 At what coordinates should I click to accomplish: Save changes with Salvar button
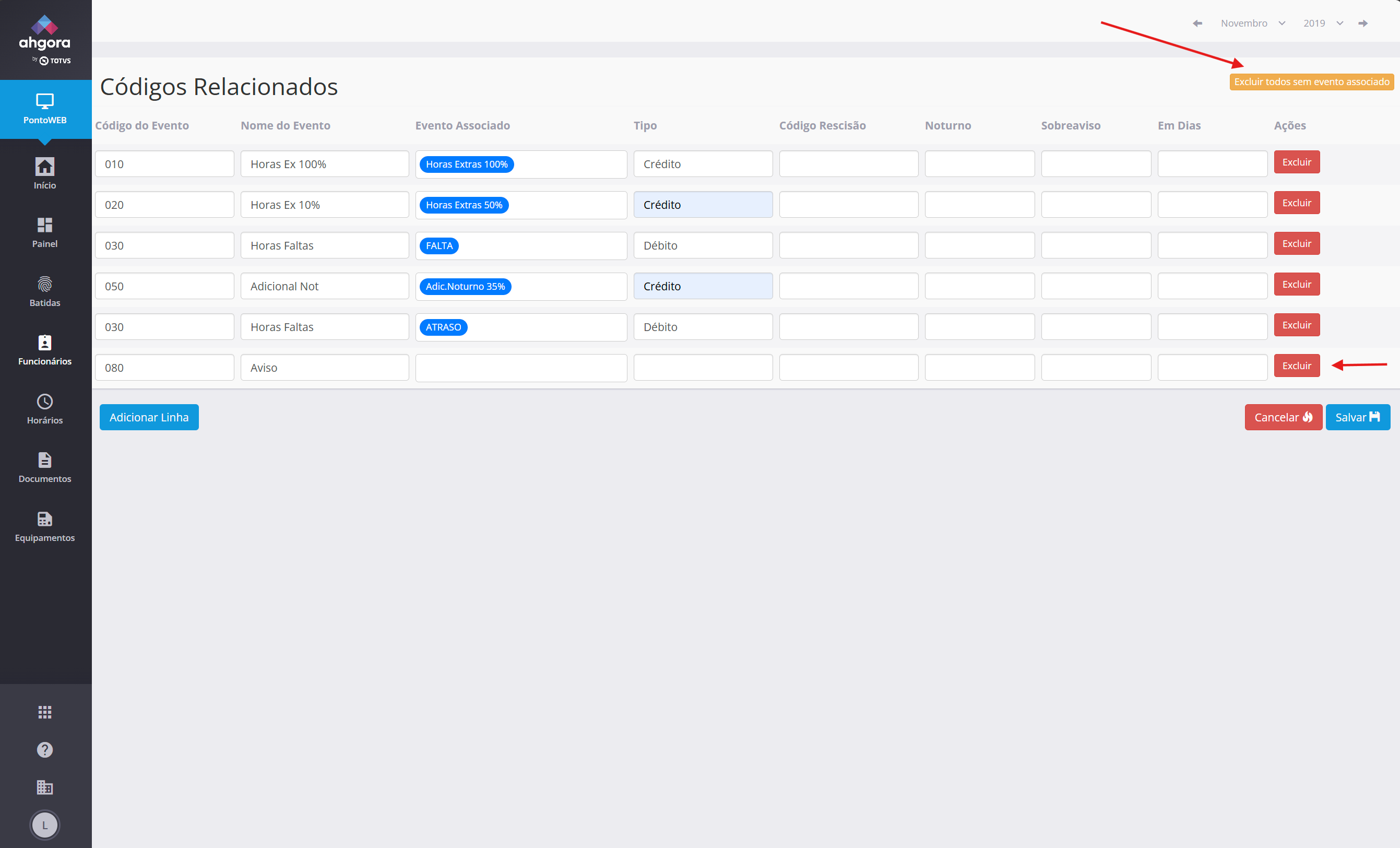click(1357, 417)
